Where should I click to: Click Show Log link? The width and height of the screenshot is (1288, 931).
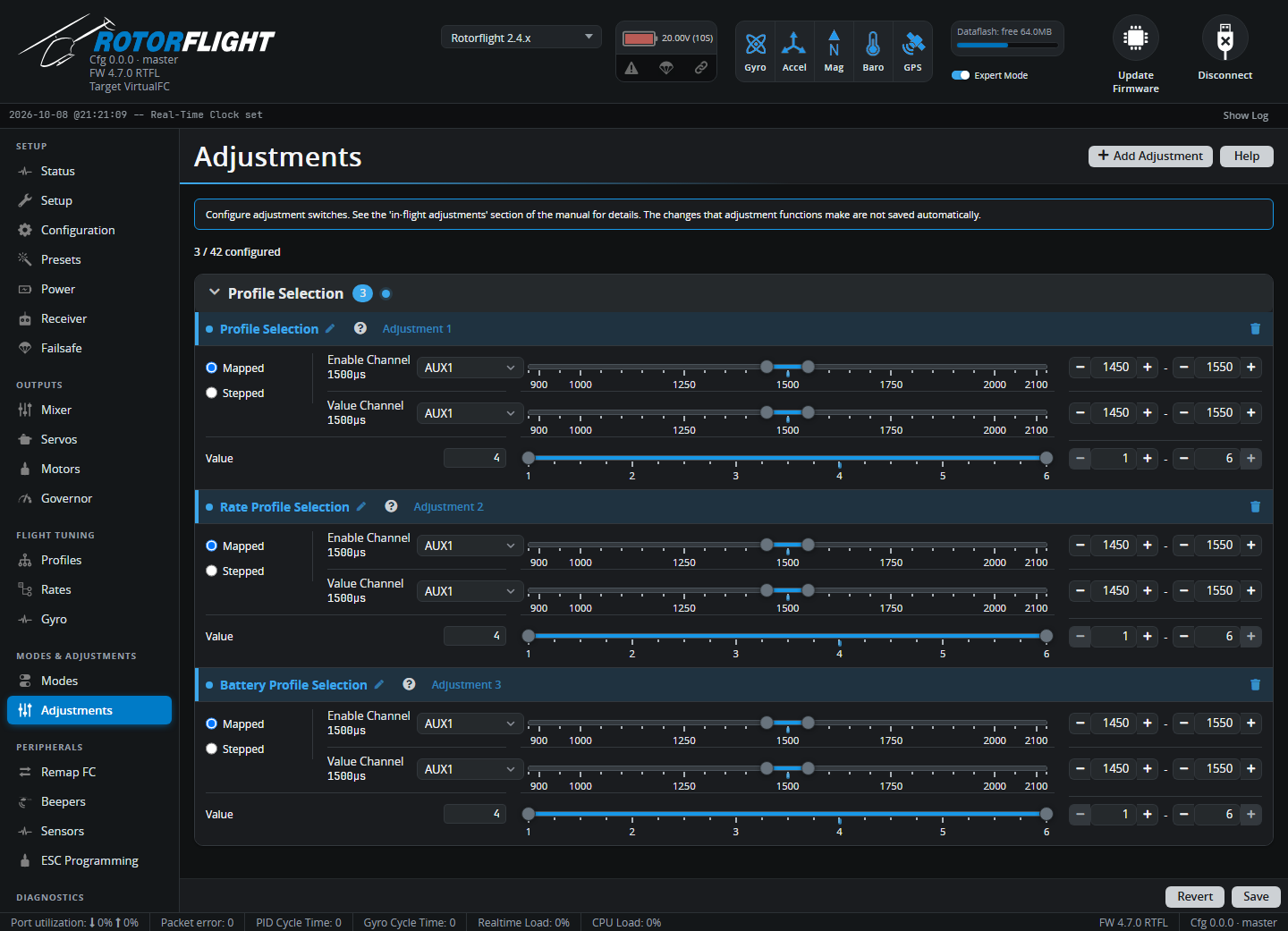click(x=1245, y=115)
